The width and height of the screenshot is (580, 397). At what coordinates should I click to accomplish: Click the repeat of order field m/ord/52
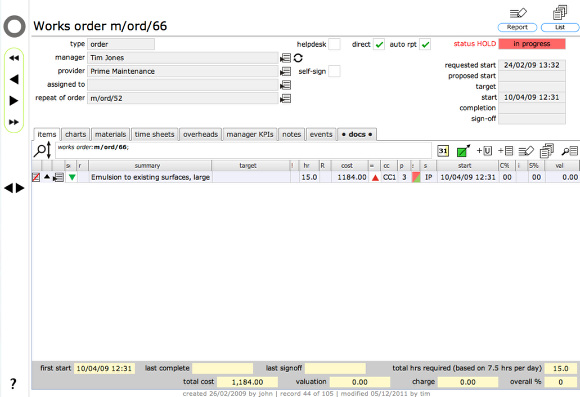(183, 98)
